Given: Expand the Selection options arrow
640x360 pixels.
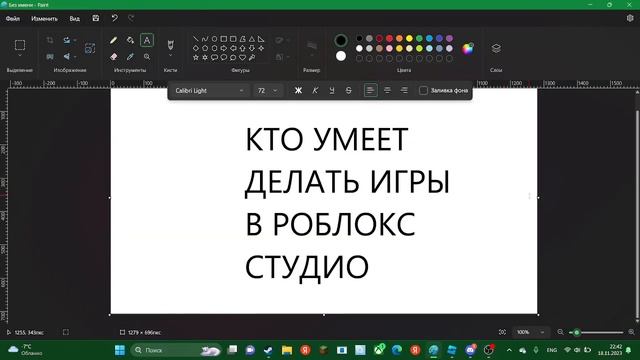Looking at the screenshot, I should [x=20, y=56].
